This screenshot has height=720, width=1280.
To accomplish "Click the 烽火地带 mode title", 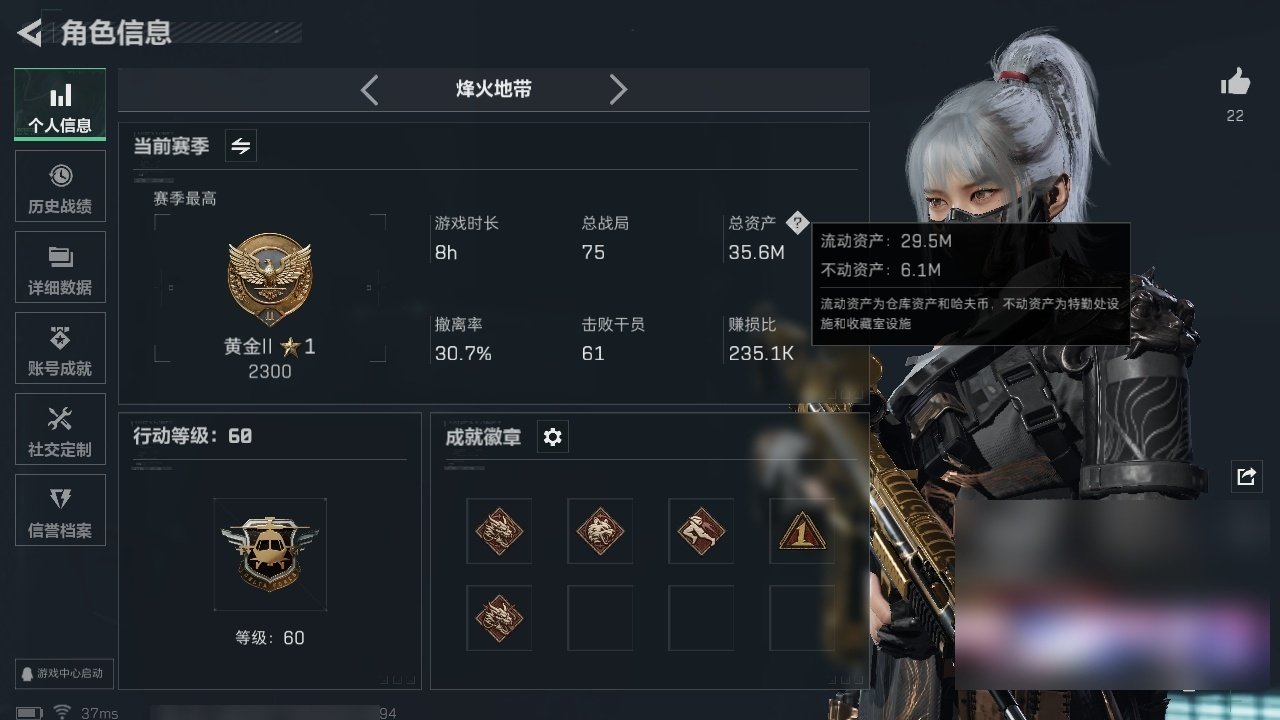I will pyautogui.click(x=494, y=89).
